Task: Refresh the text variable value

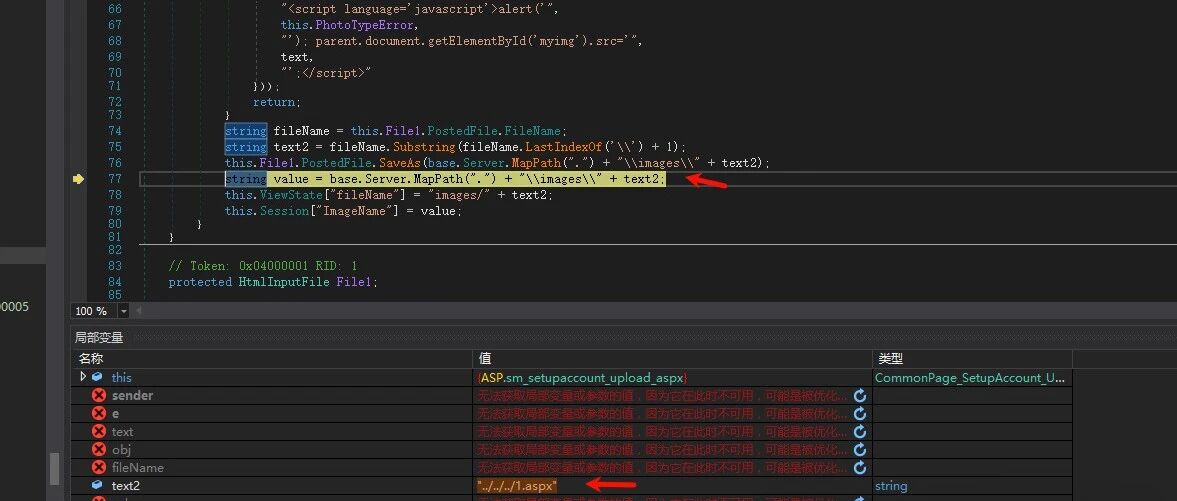Action: coord(860,431)
